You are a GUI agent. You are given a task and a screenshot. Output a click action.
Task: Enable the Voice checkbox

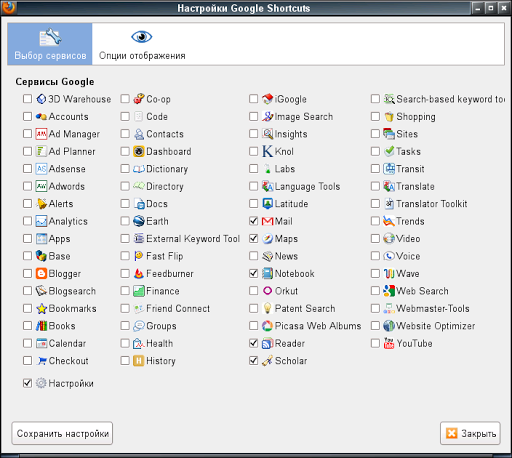tap(375, 256)
